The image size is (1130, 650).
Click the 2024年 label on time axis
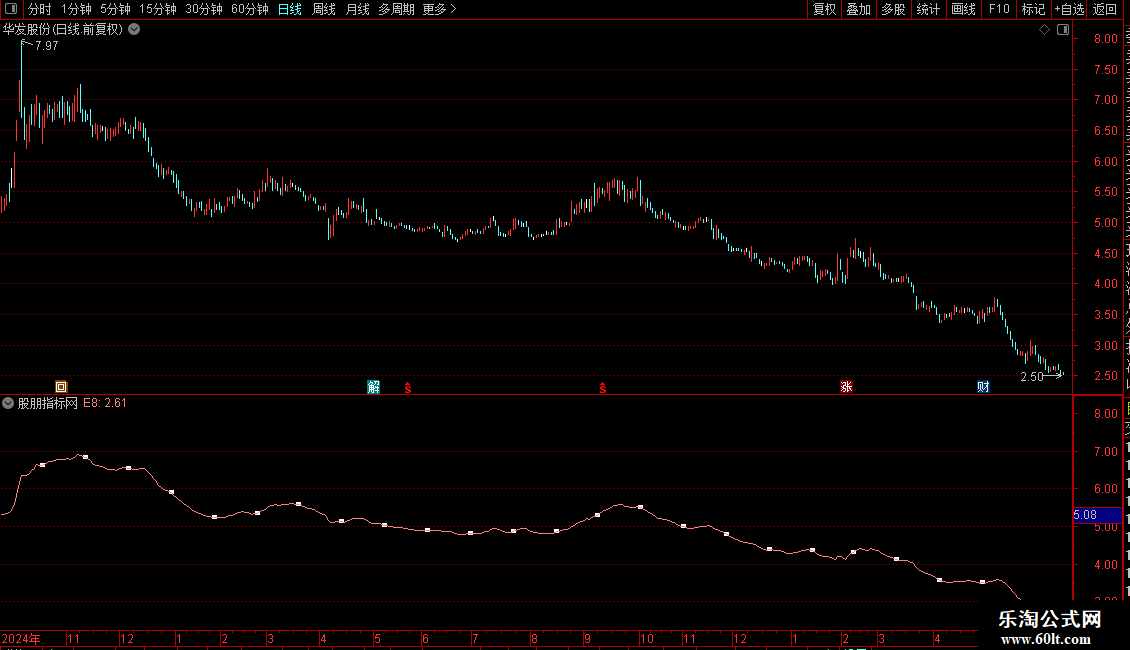[21, 639]
